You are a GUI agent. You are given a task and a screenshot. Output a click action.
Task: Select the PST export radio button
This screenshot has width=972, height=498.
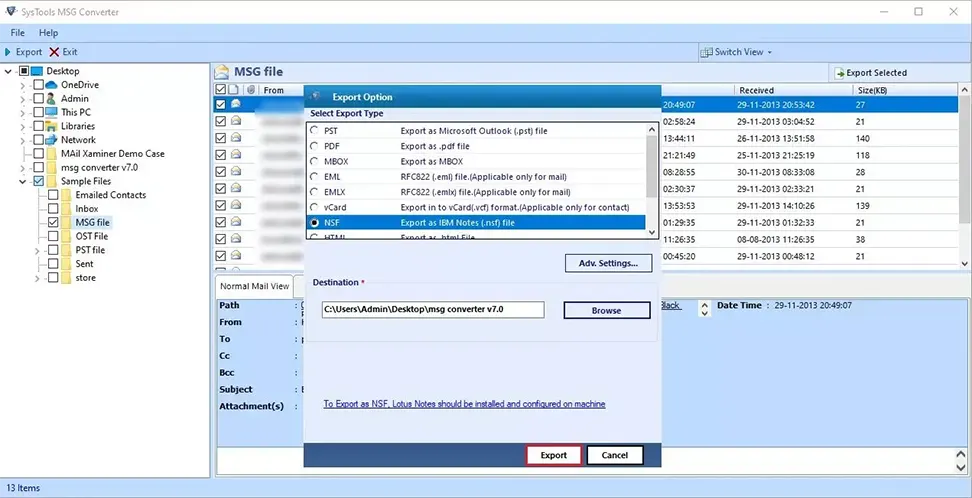tap(315, 131)
